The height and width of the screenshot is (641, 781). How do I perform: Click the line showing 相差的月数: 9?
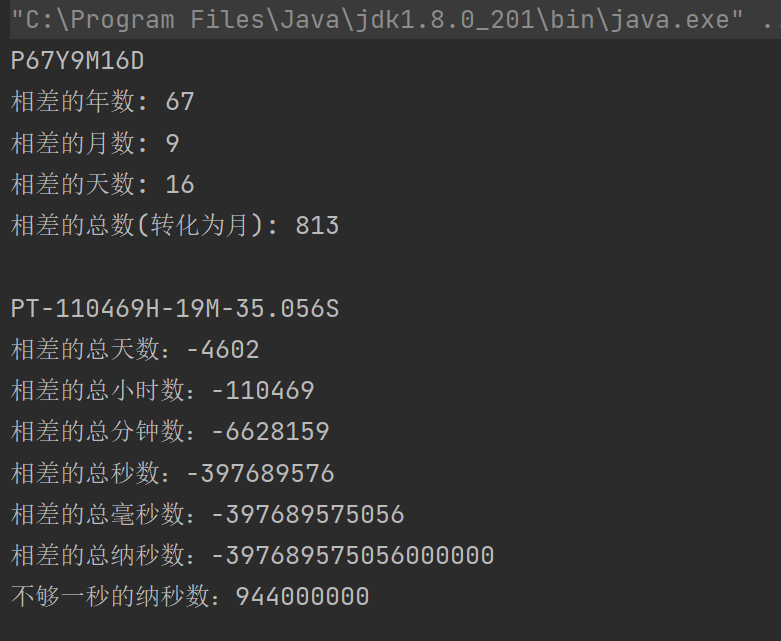[x=95, y=143]
